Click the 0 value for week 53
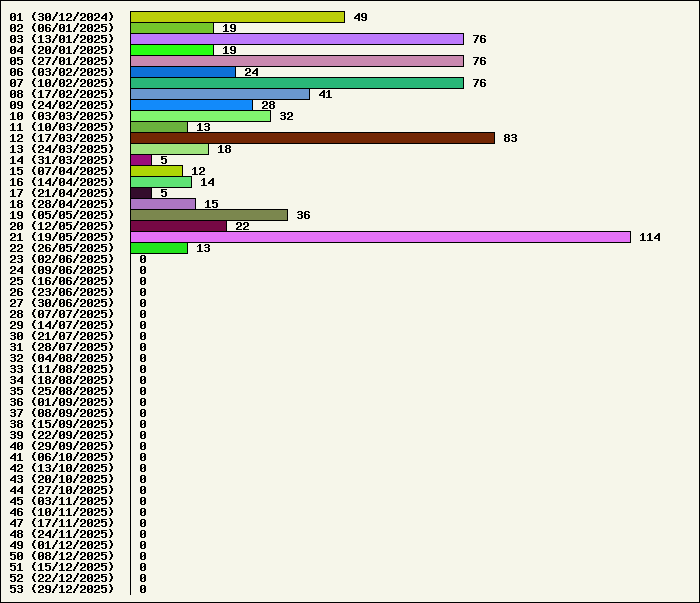The image size is (700, 603). coord(143,589)
